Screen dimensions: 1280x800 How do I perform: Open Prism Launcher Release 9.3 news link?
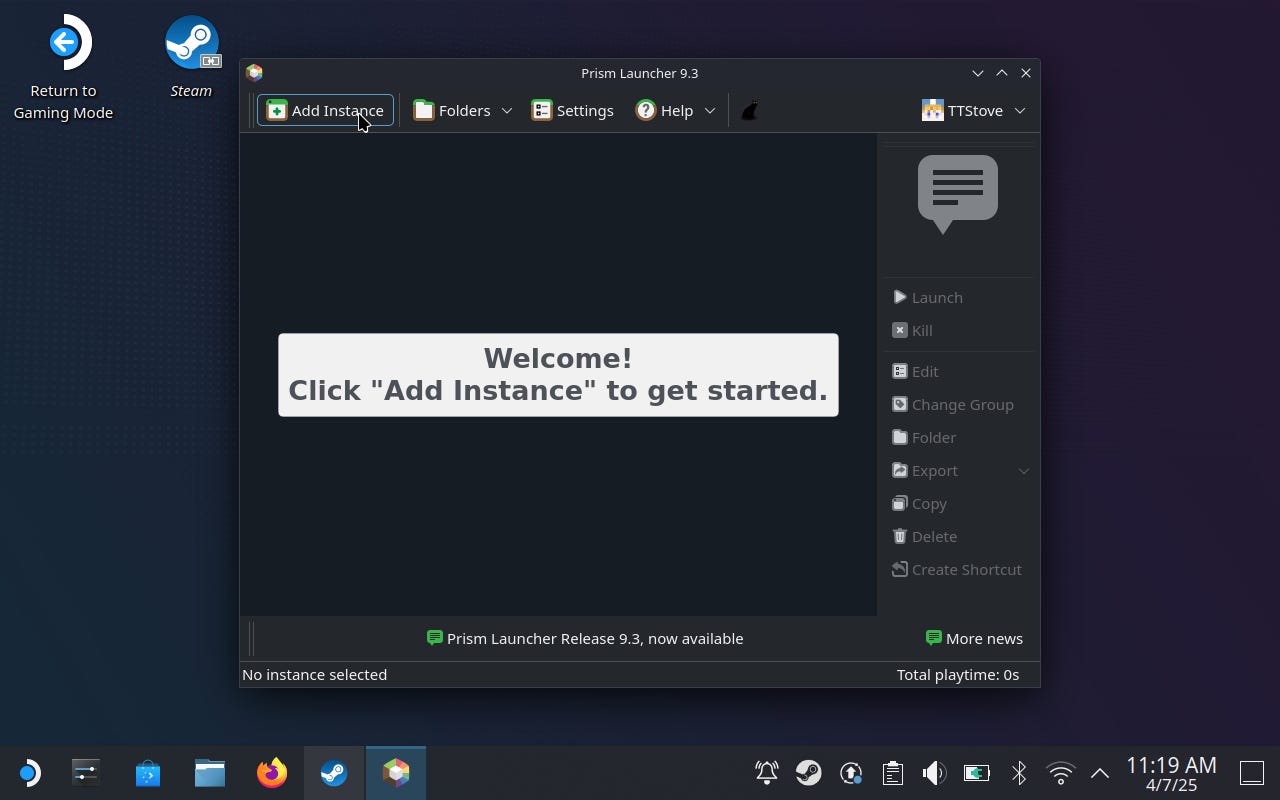click(585, 638)
